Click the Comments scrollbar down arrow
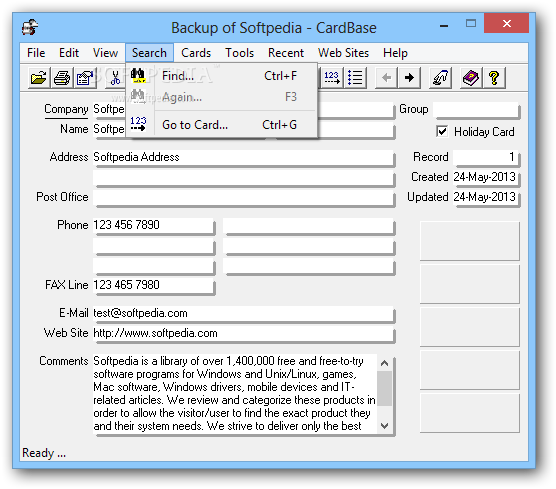Viewport: 556px width, 489px height. [x=384, y=425]
